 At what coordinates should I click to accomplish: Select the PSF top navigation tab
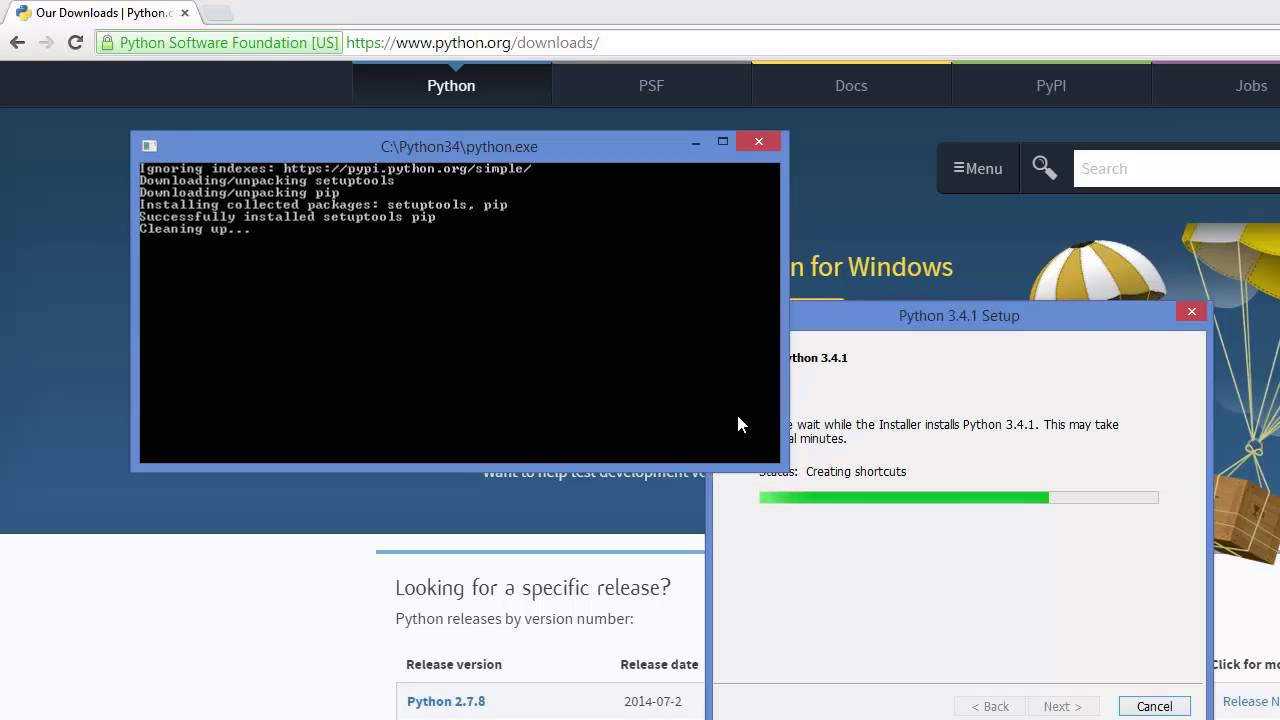651,85
